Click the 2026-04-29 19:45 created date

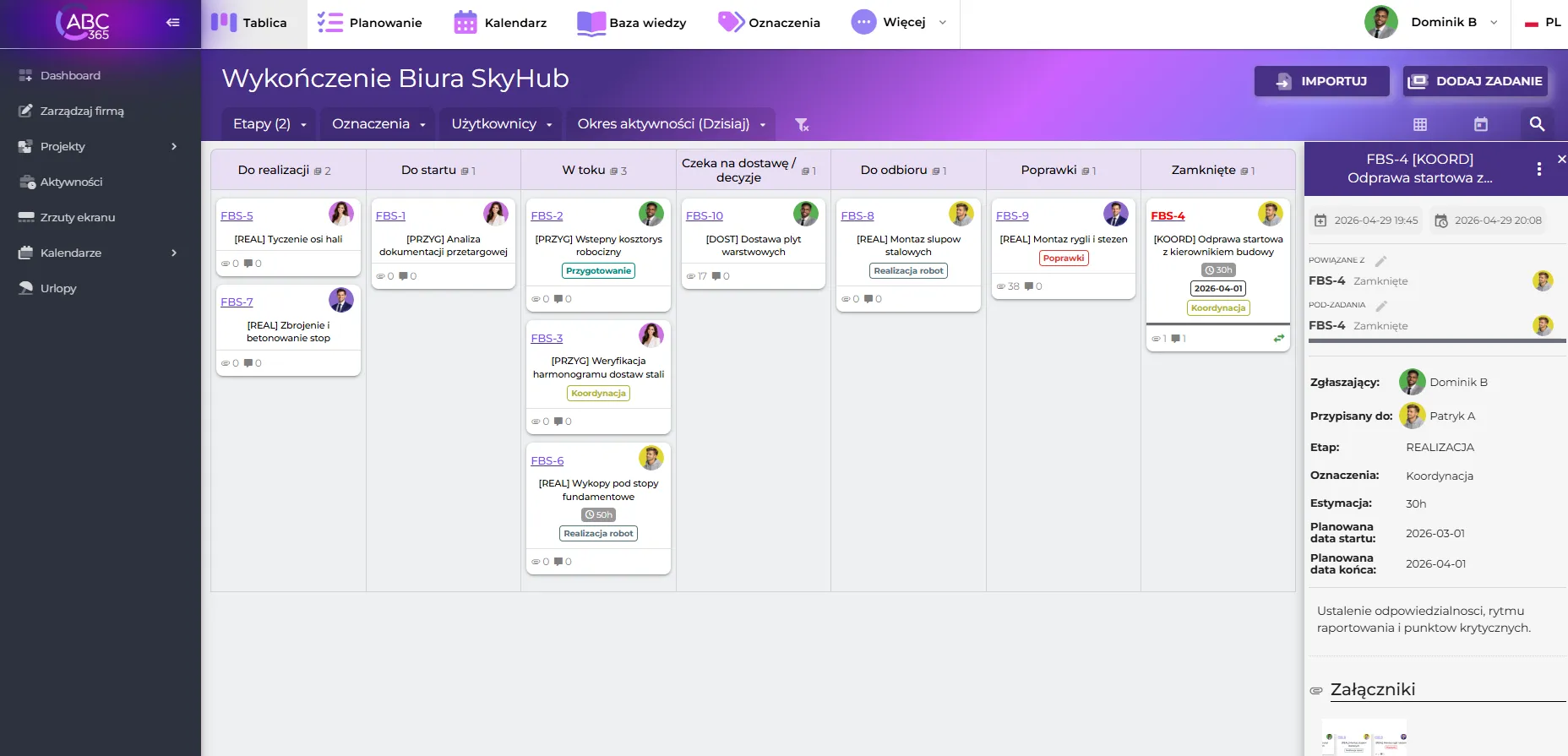point(1366,220)
